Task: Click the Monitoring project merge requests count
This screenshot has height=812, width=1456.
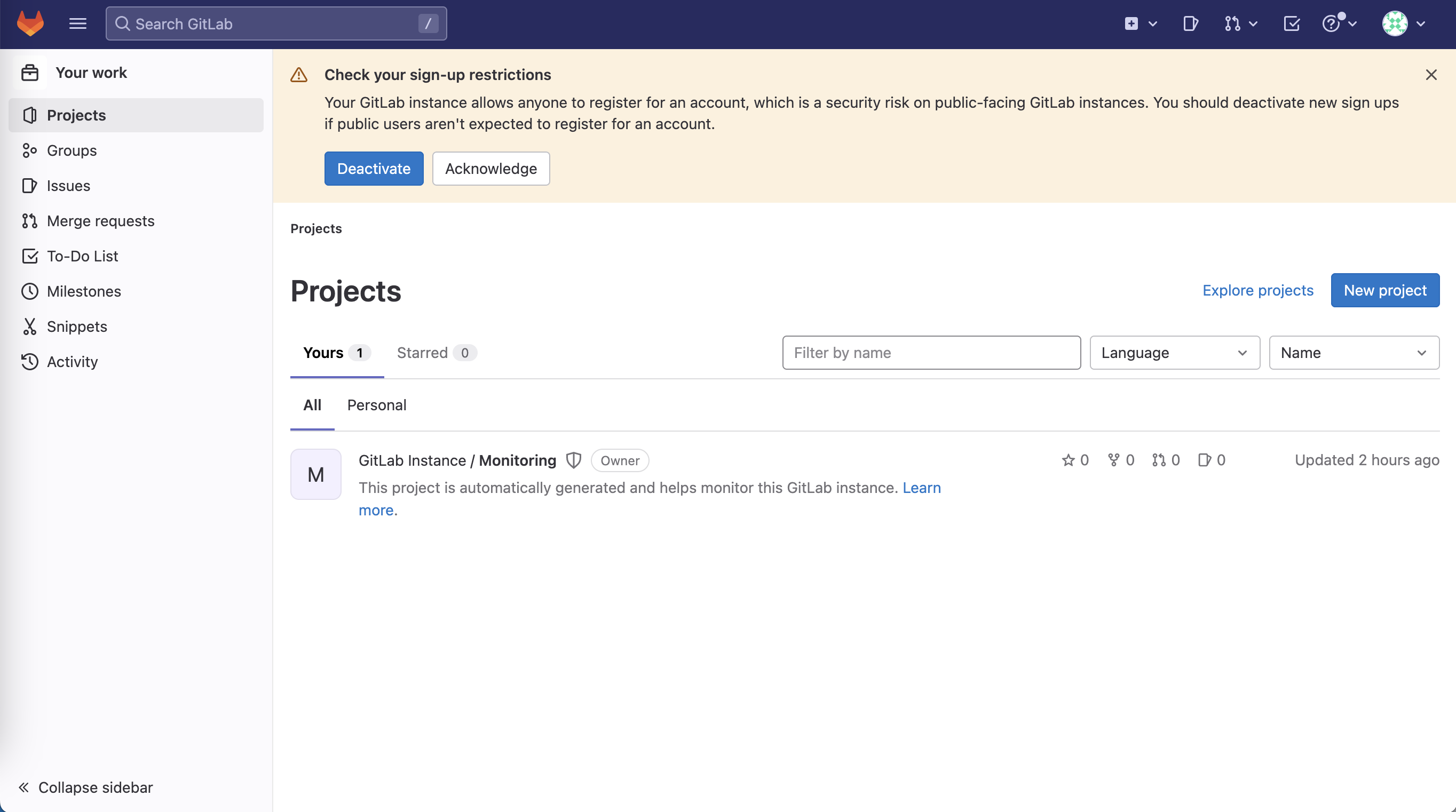Action: [x=1166, y=460]
